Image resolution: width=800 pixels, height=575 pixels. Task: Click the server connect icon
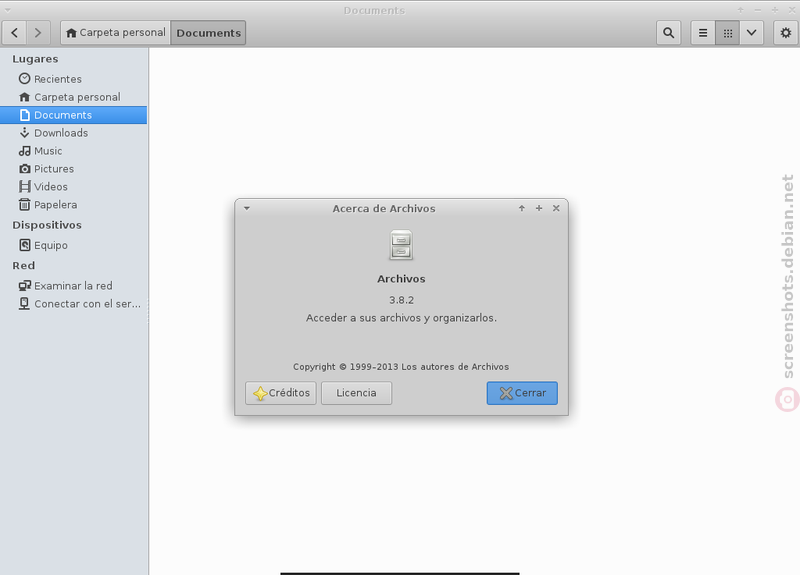(x=24, y=304)
